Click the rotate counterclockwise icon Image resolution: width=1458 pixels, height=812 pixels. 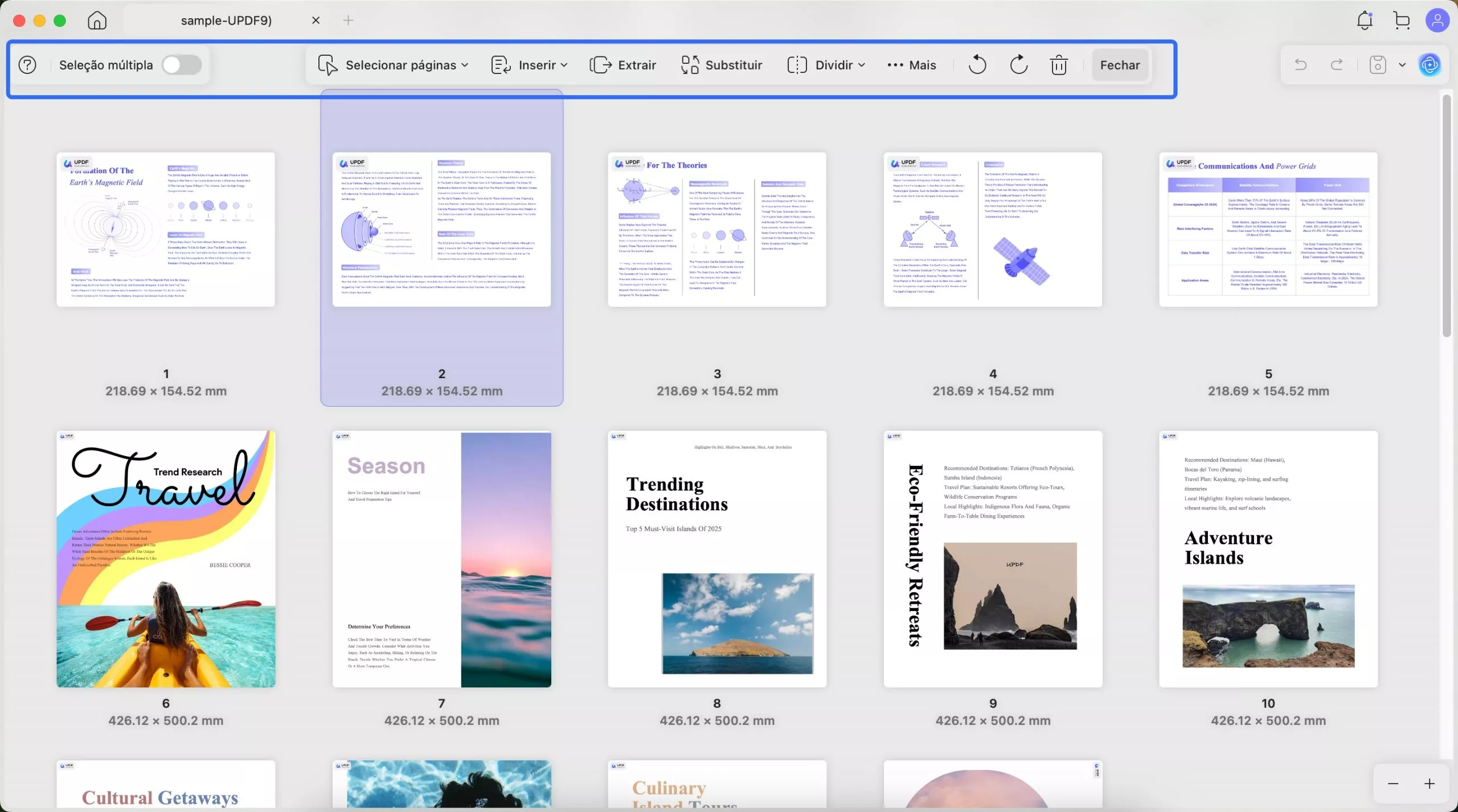click(977, 65)
